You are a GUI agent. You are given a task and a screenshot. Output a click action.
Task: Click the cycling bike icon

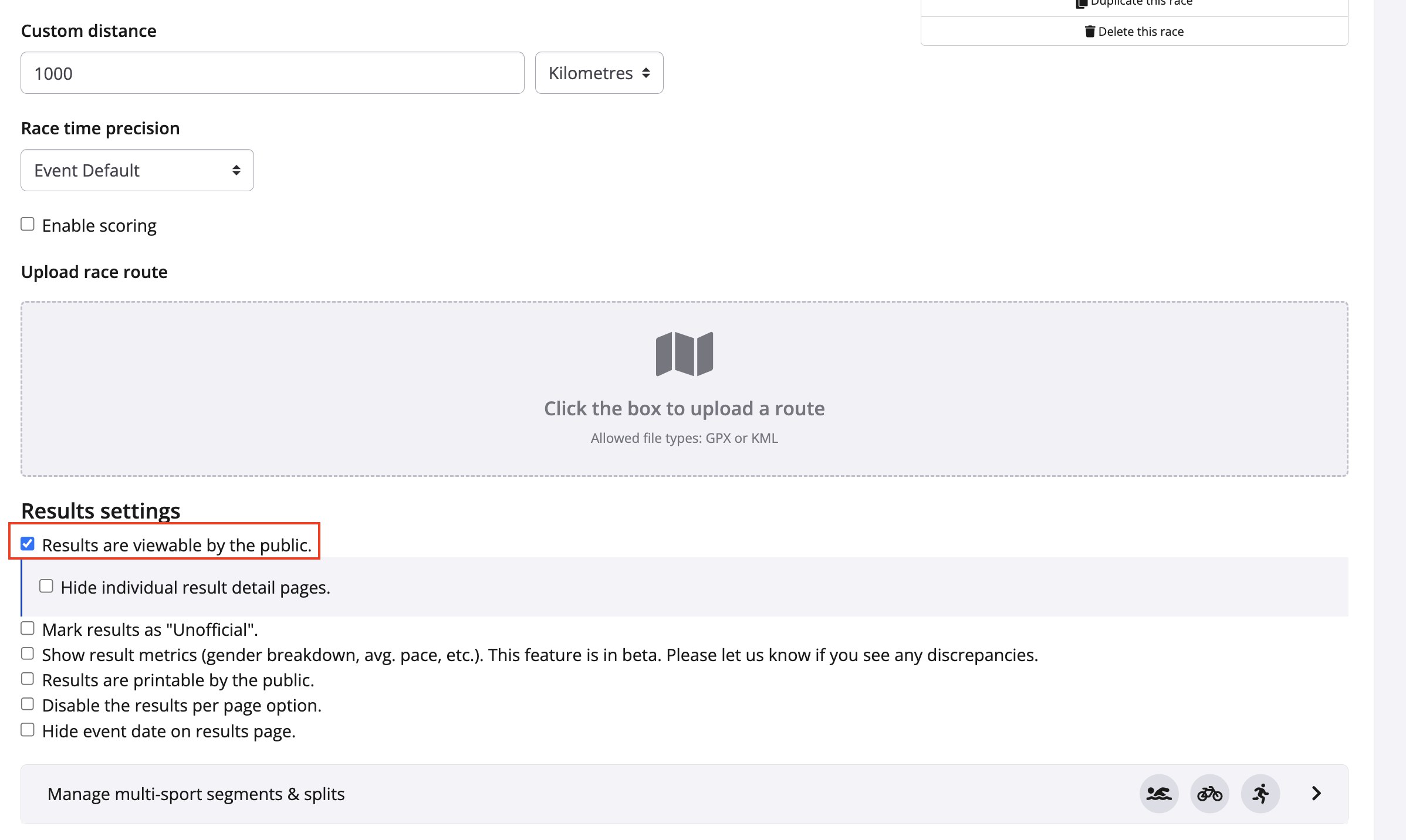coord(1209,794)
